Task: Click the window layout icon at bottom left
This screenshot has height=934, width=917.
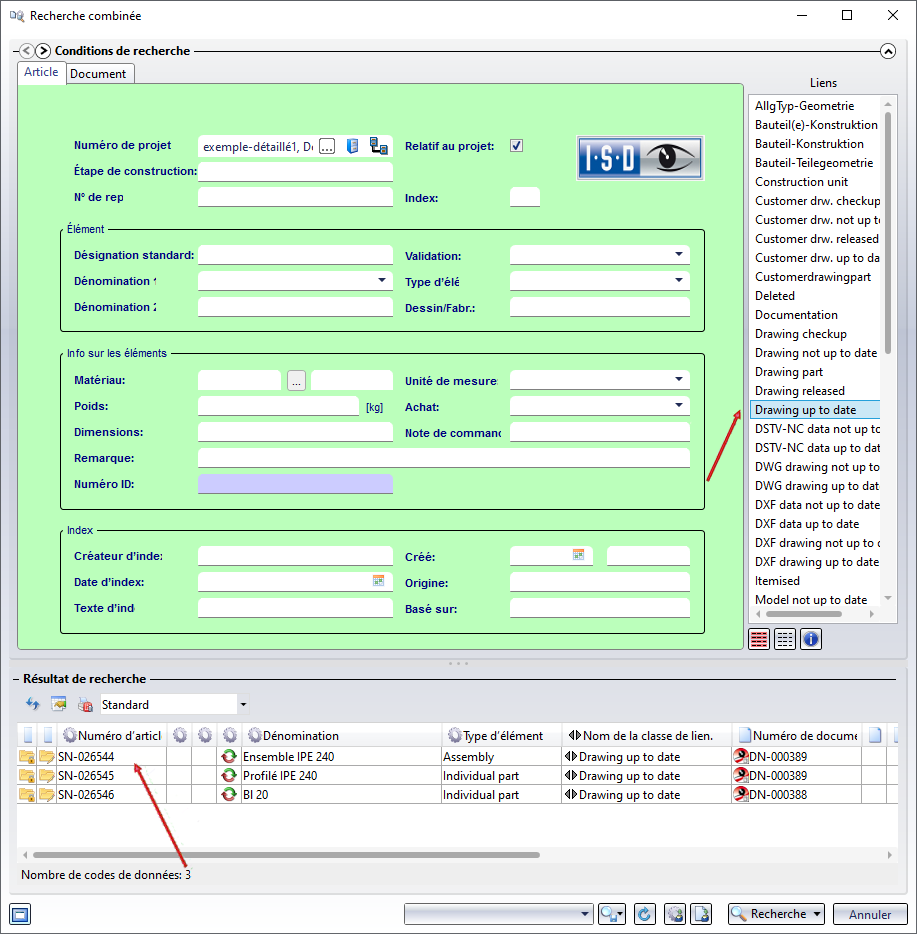Action: click(20, 914)
